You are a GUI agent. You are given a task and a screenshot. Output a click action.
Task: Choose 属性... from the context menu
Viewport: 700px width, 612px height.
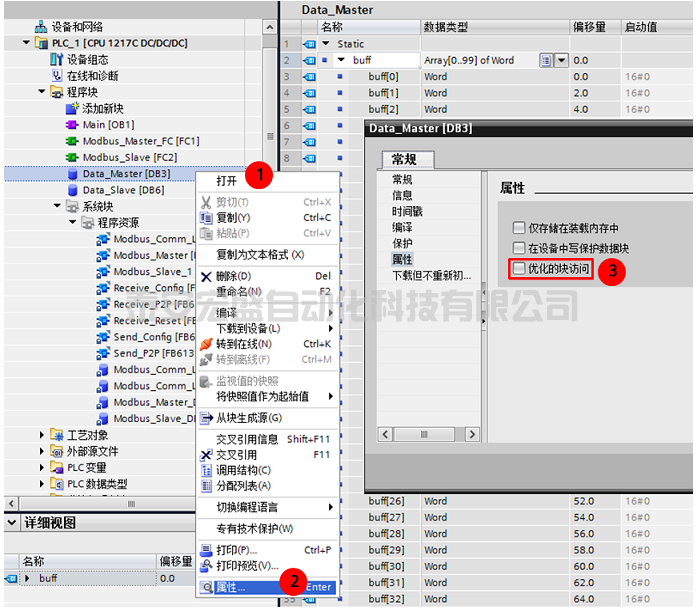(231, 587)
